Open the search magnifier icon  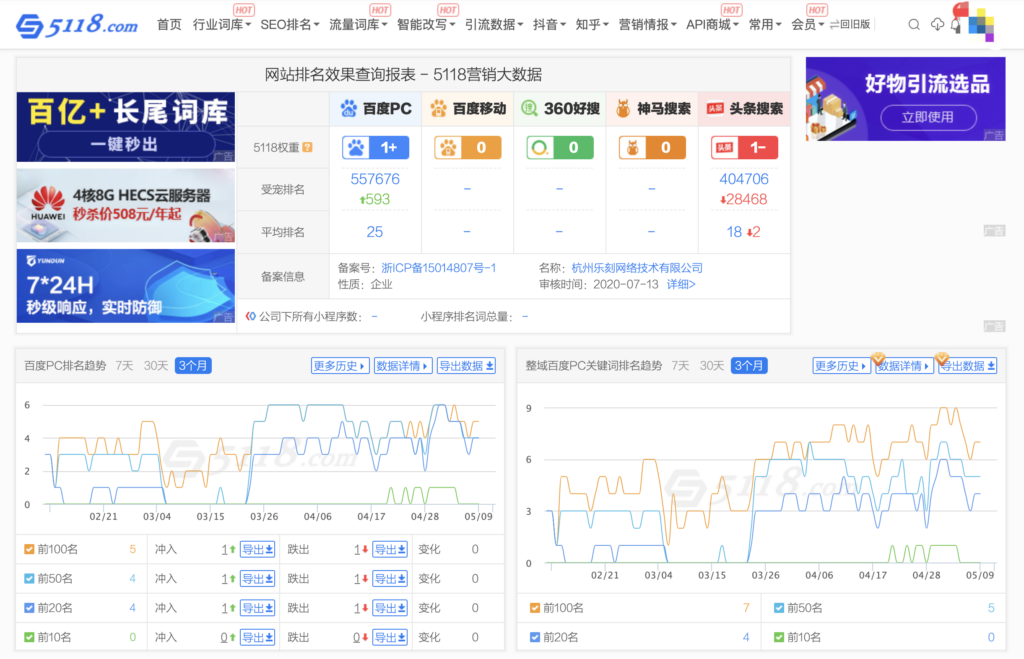click(x=914, y=25)
